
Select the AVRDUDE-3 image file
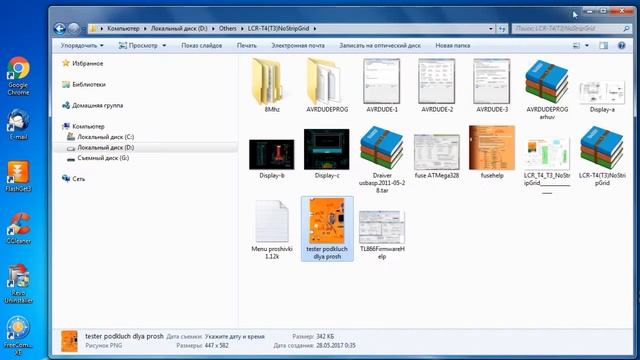pyautogui.click(x=492, y=86)
